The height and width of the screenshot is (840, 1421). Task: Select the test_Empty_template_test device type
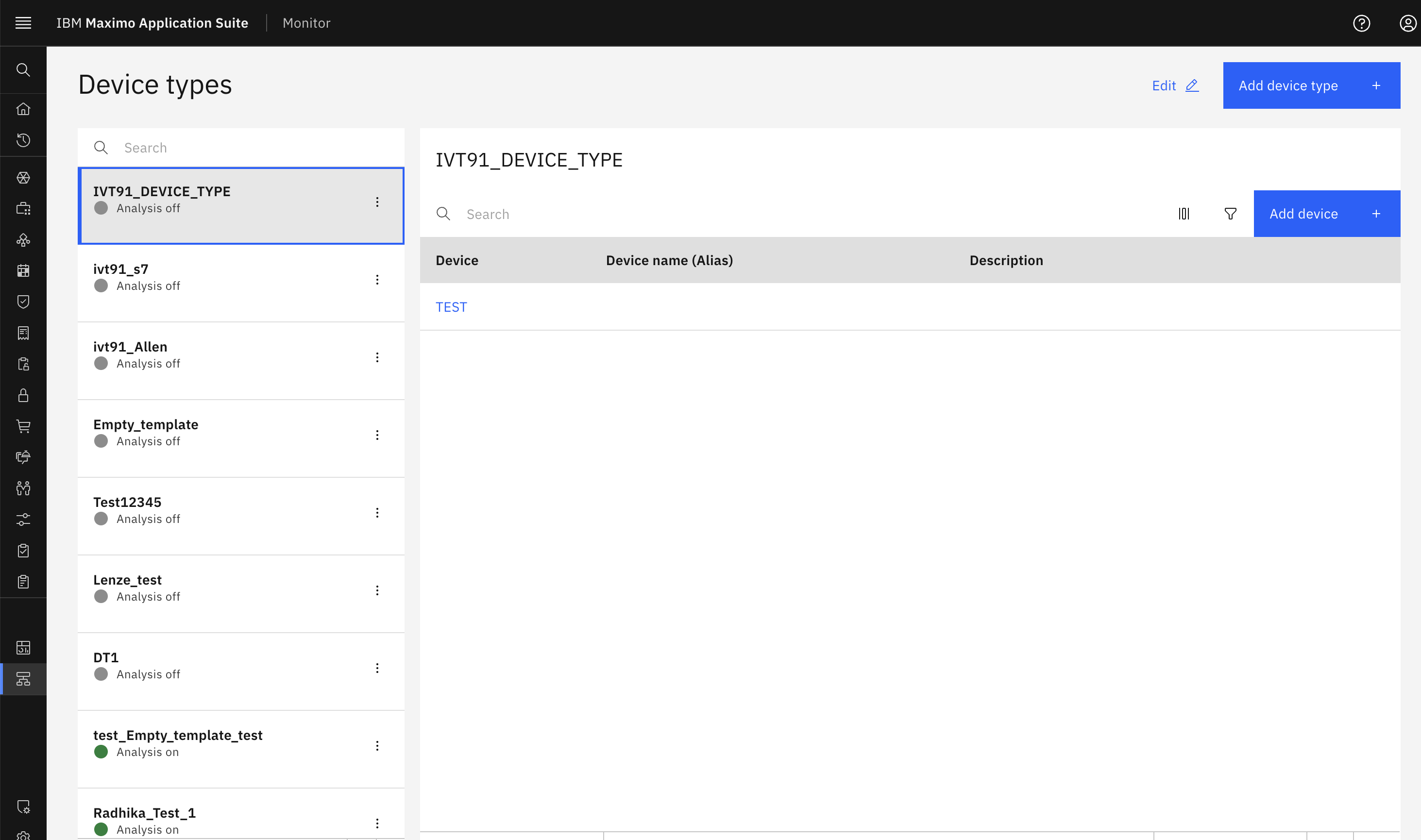coord(241,749)
